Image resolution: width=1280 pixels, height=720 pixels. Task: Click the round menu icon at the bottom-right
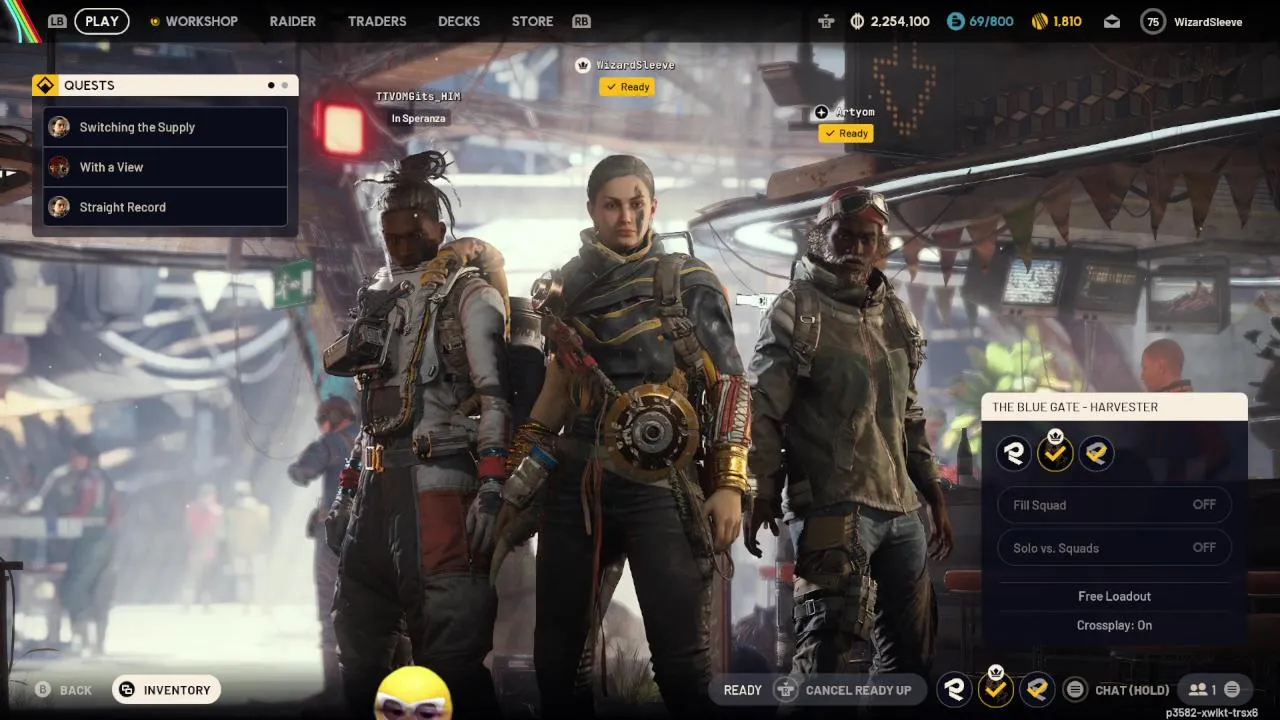tap(1232, 689)
